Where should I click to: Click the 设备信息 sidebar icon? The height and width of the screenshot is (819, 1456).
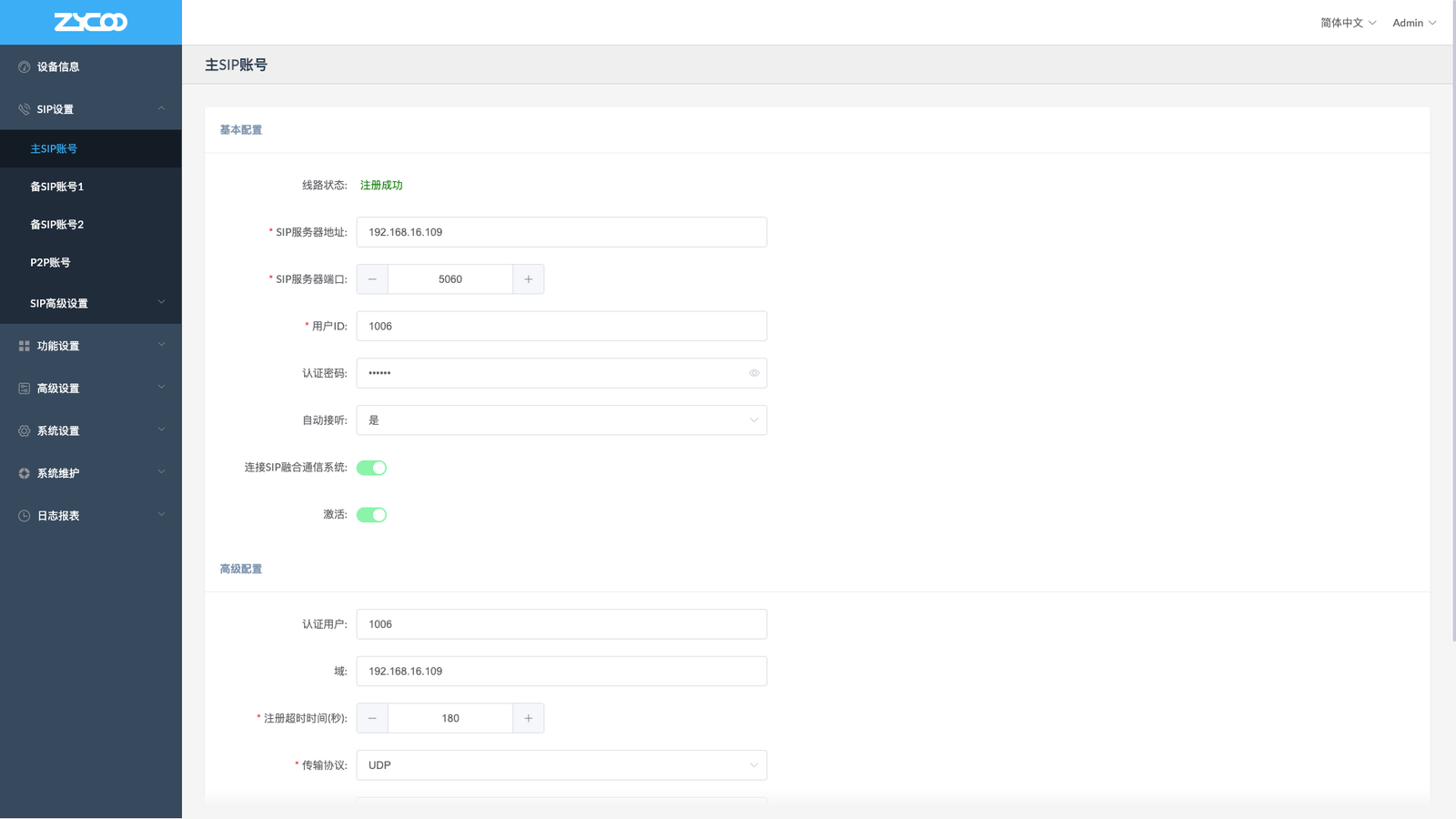point(25,66)
